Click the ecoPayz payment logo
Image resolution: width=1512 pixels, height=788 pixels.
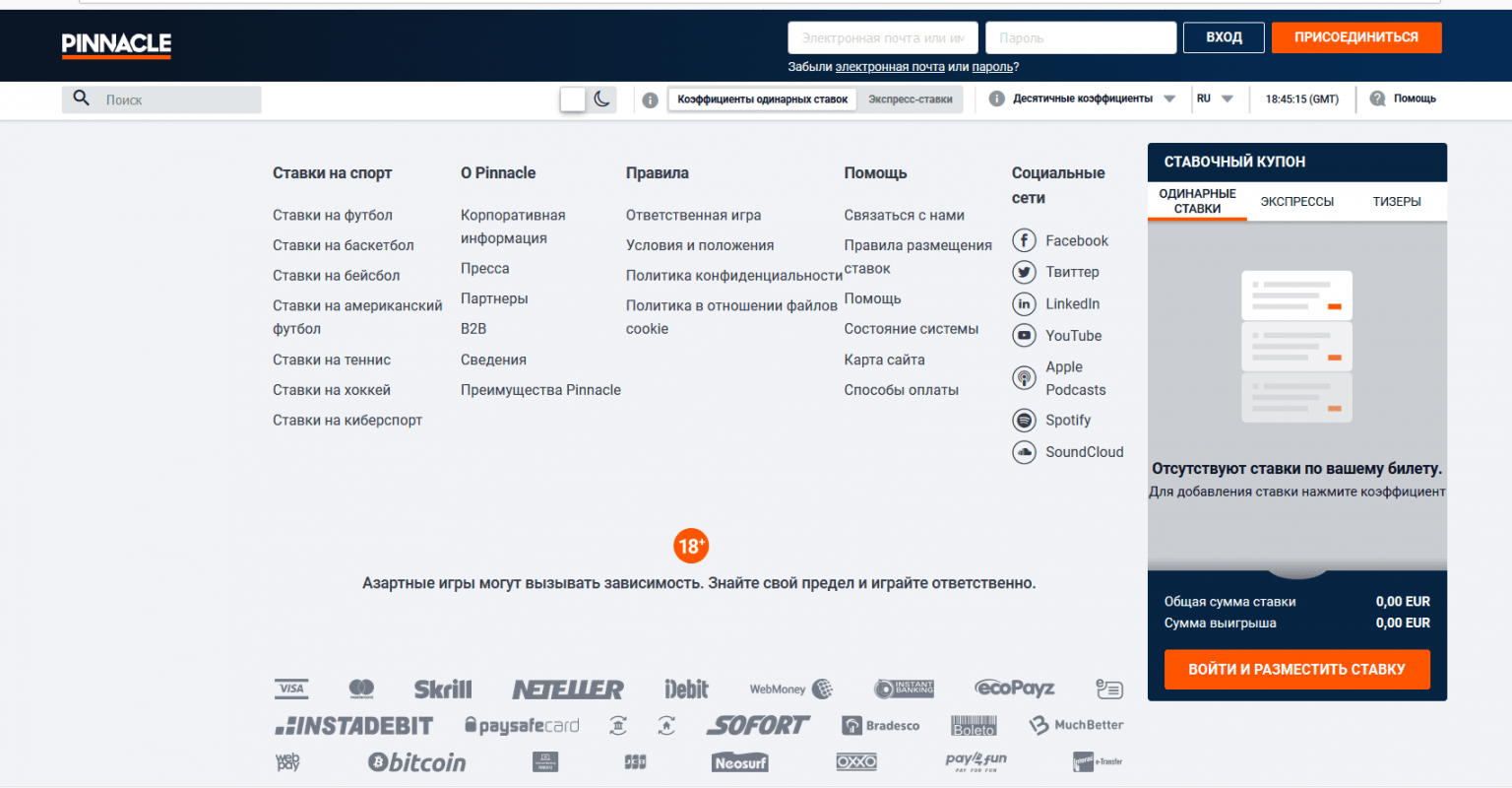[x=1014, y=688]
